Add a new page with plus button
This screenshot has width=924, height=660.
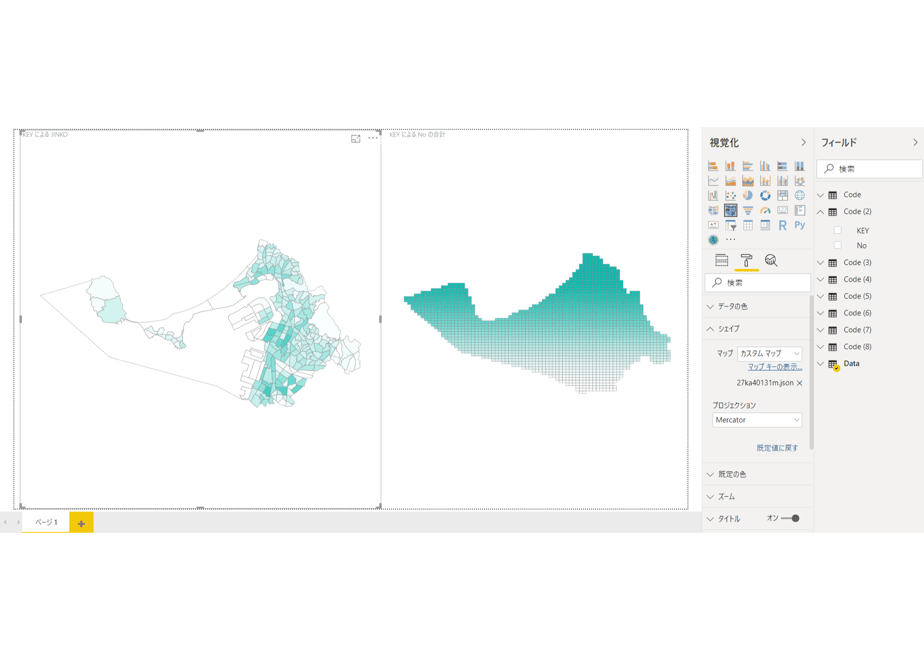tap(81, 523)
